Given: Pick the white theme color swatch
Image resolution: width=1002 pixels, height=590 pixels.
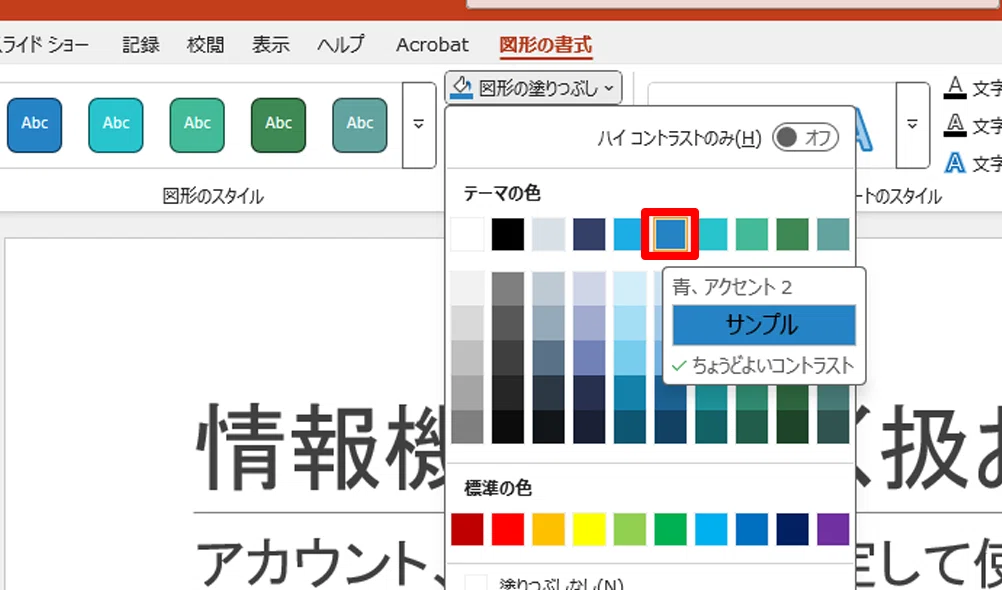Looking at the screenshot, I should (x=467, y=234).
